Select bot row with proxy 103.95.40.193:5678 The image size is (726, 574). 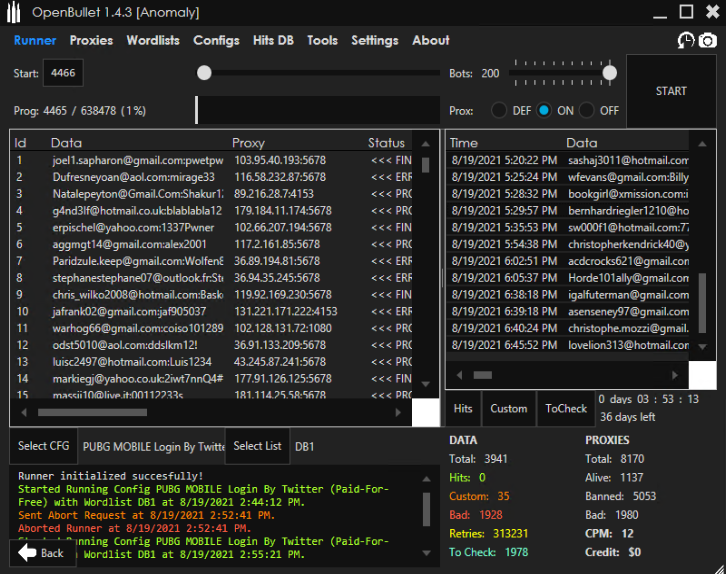(x=211, y=160)
